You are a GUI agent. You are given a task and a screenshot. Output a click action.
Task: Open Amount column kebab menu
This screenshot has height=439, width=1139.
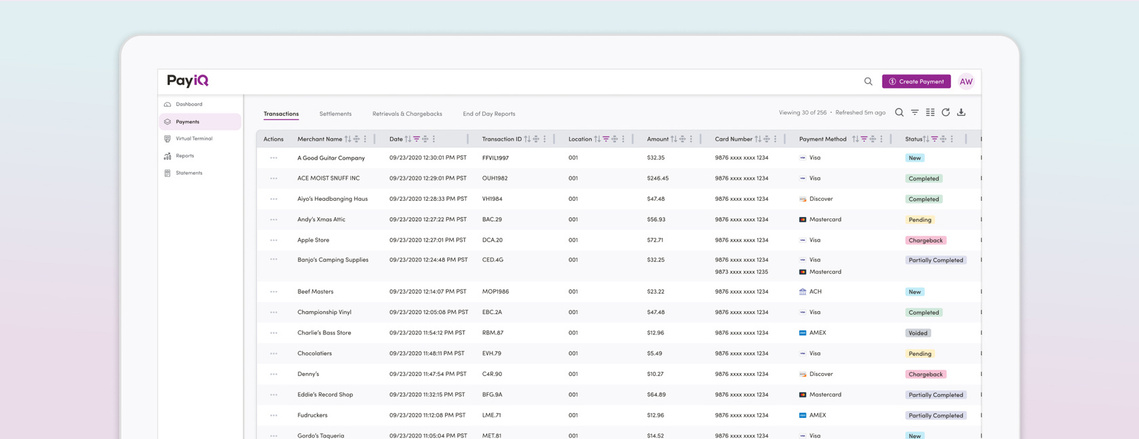[x=691, y=139]
